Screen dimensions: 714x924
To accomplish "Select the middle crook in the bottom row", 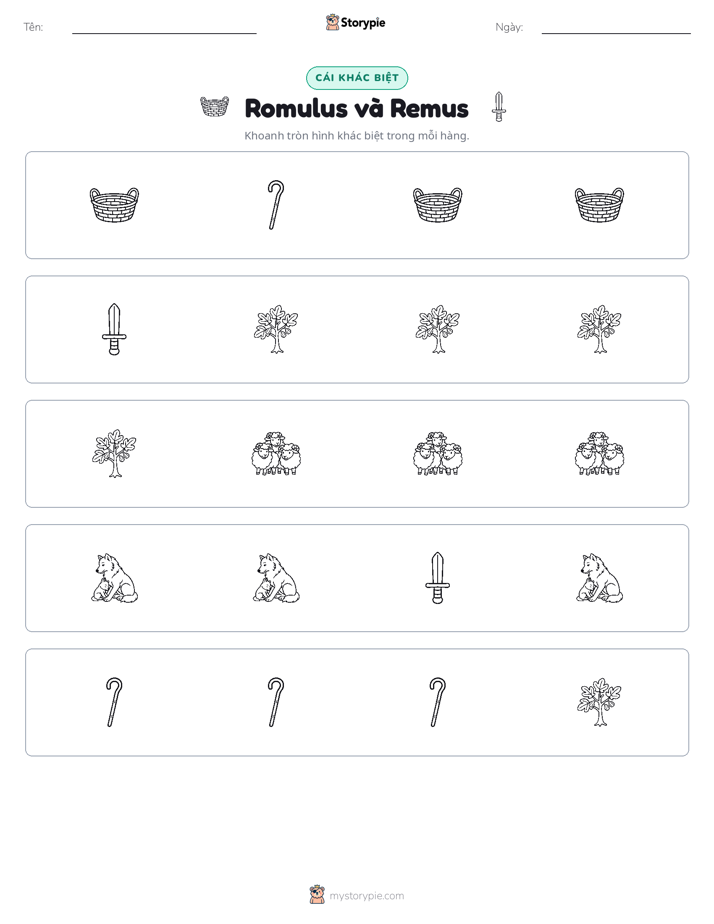I will (276, 702).
